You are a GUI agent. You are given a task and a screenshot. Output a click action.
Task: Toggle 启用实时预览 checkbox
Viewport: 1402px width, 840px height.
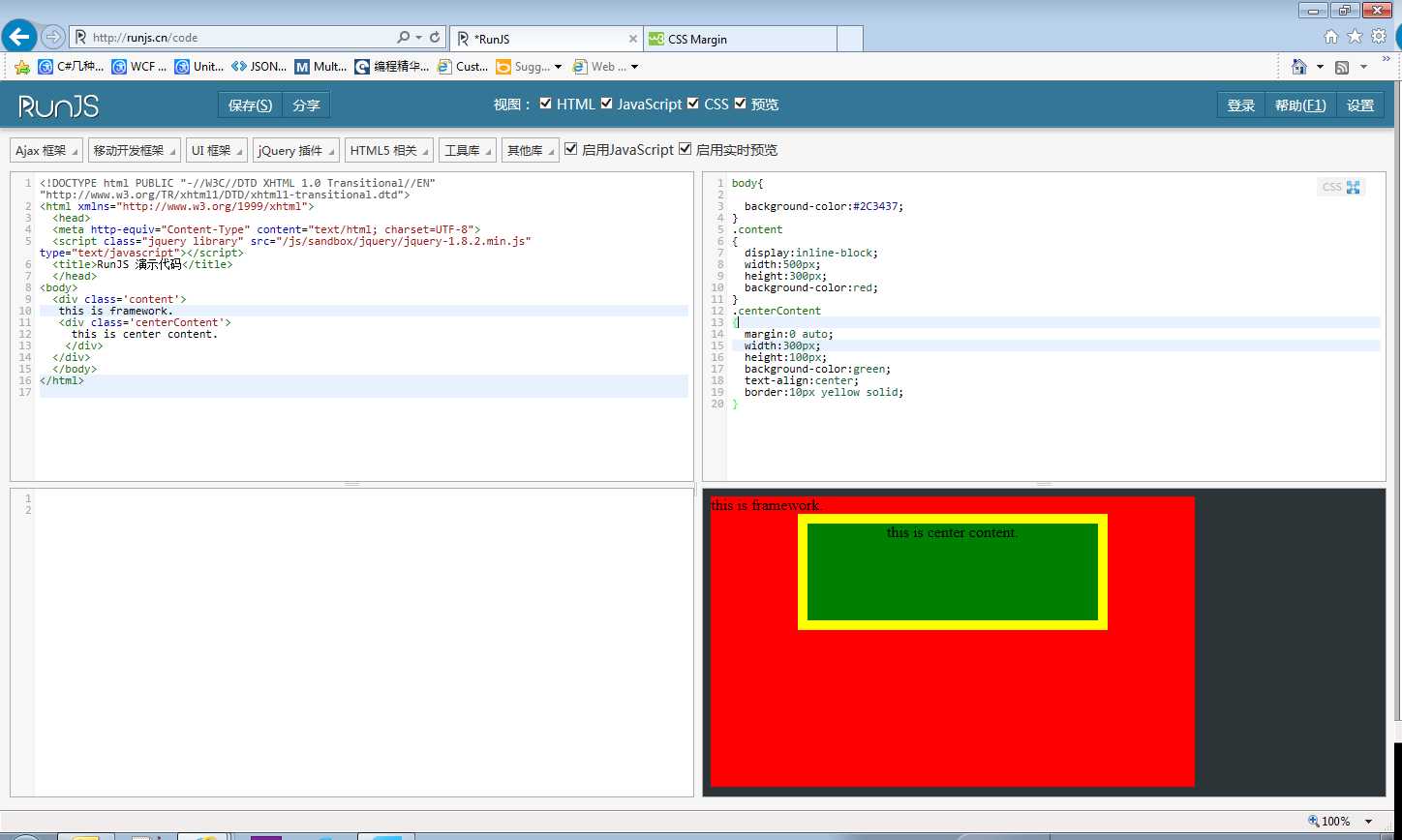pyautogui.click(x=686, y=149)
